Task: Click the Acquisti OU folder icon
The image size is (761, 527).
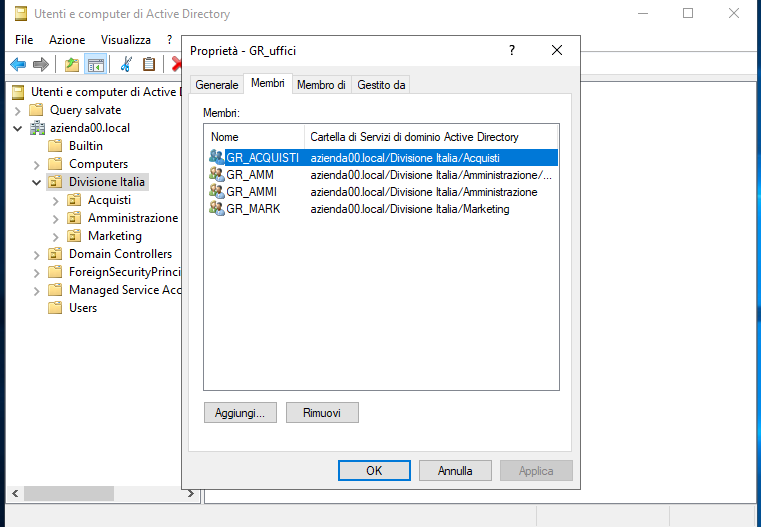Action: pyautogui.click(x=74, y=200)
